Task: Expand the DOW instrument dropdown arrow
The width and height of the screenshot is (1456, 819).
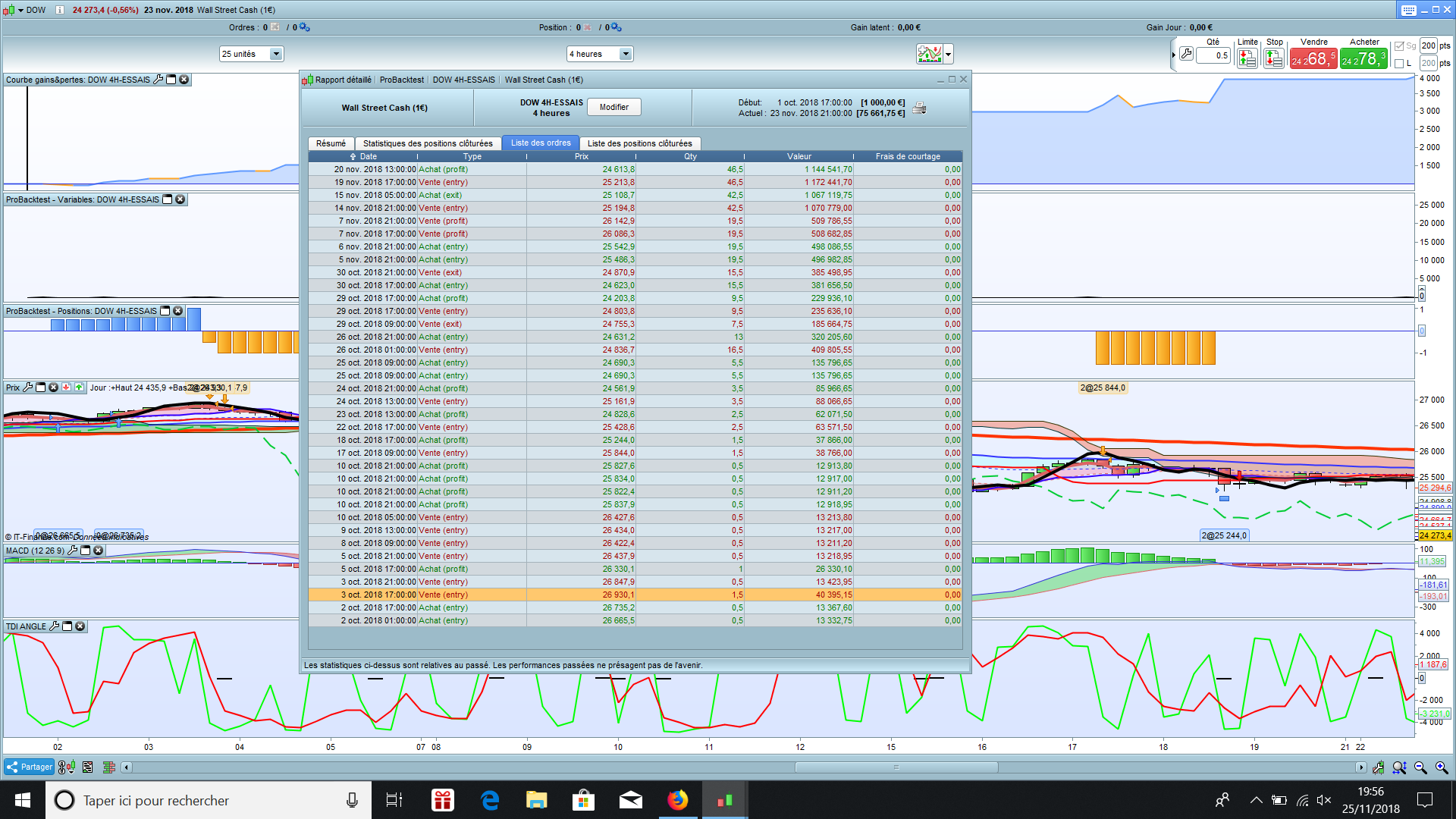Action: coord(20,10)
